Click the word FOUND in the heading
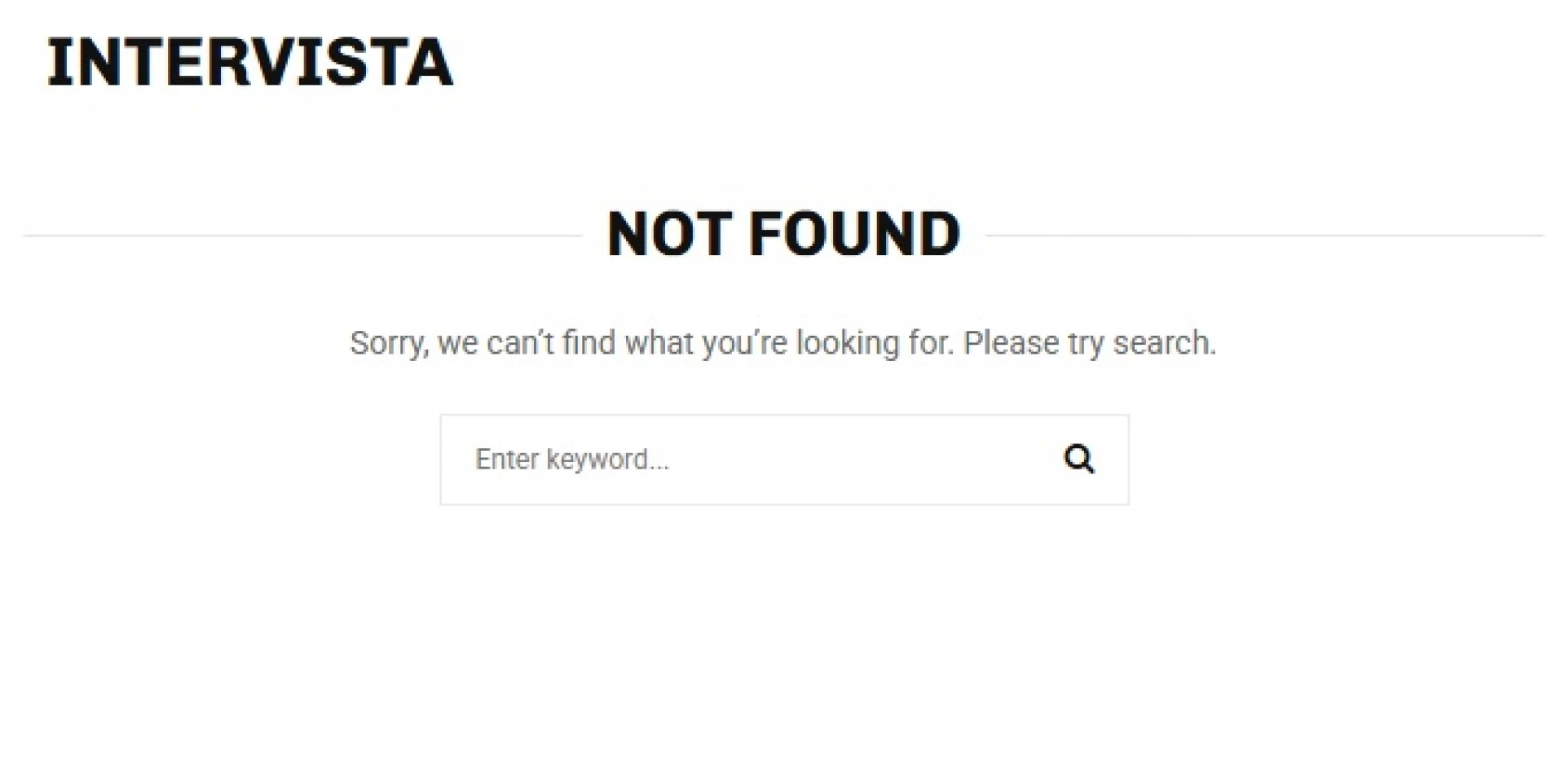Image resolution: width=1565 pixels, height=784 pixels. 854,234
